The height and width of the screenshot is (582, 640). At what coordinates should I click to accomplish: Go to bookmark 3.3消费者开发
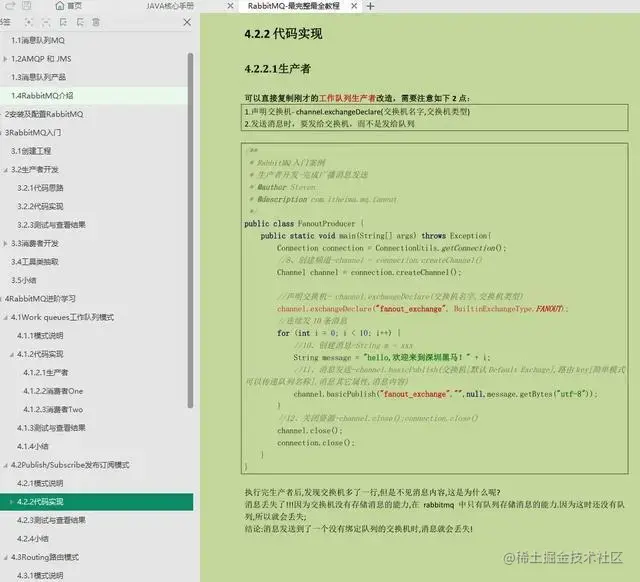[35, 244]
